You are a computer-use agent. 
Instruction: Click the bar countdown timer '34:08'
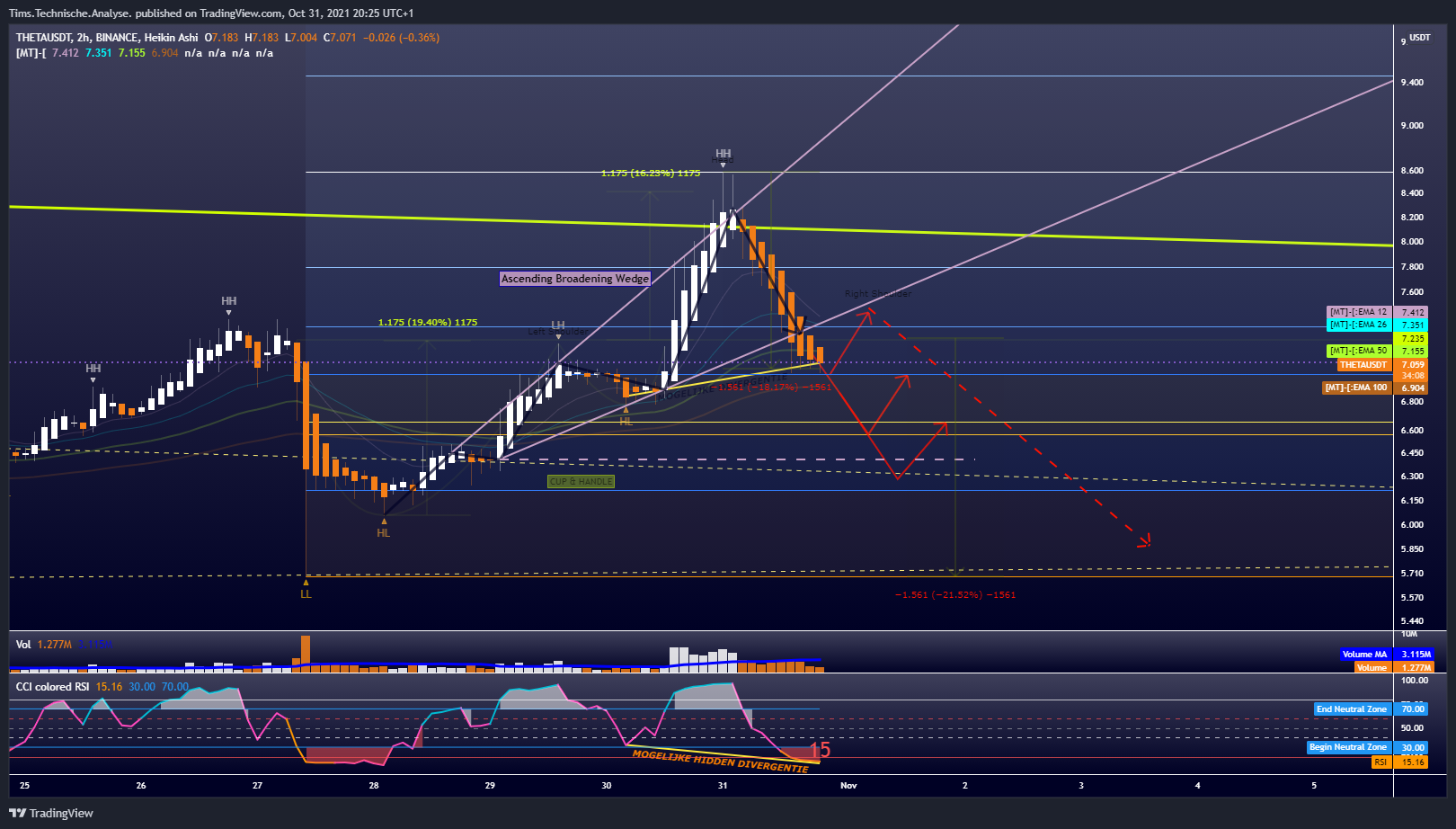1413,376
